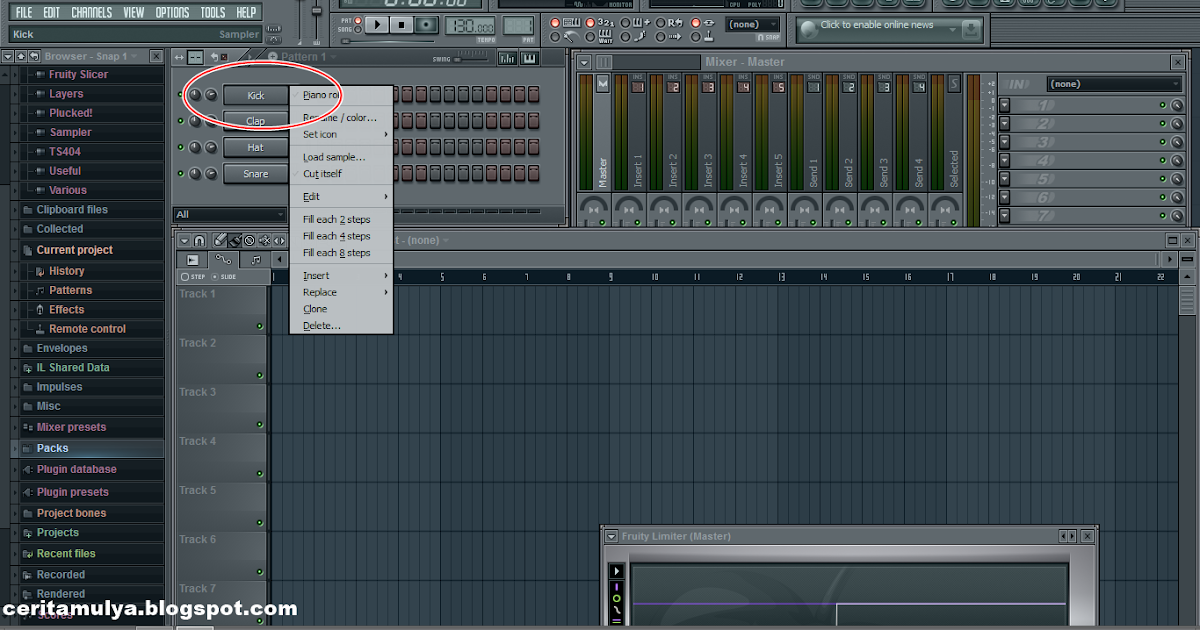This screenshot has width=1200, height=630.
Task: Click the loop recording R icon
Action: (673, 22)
